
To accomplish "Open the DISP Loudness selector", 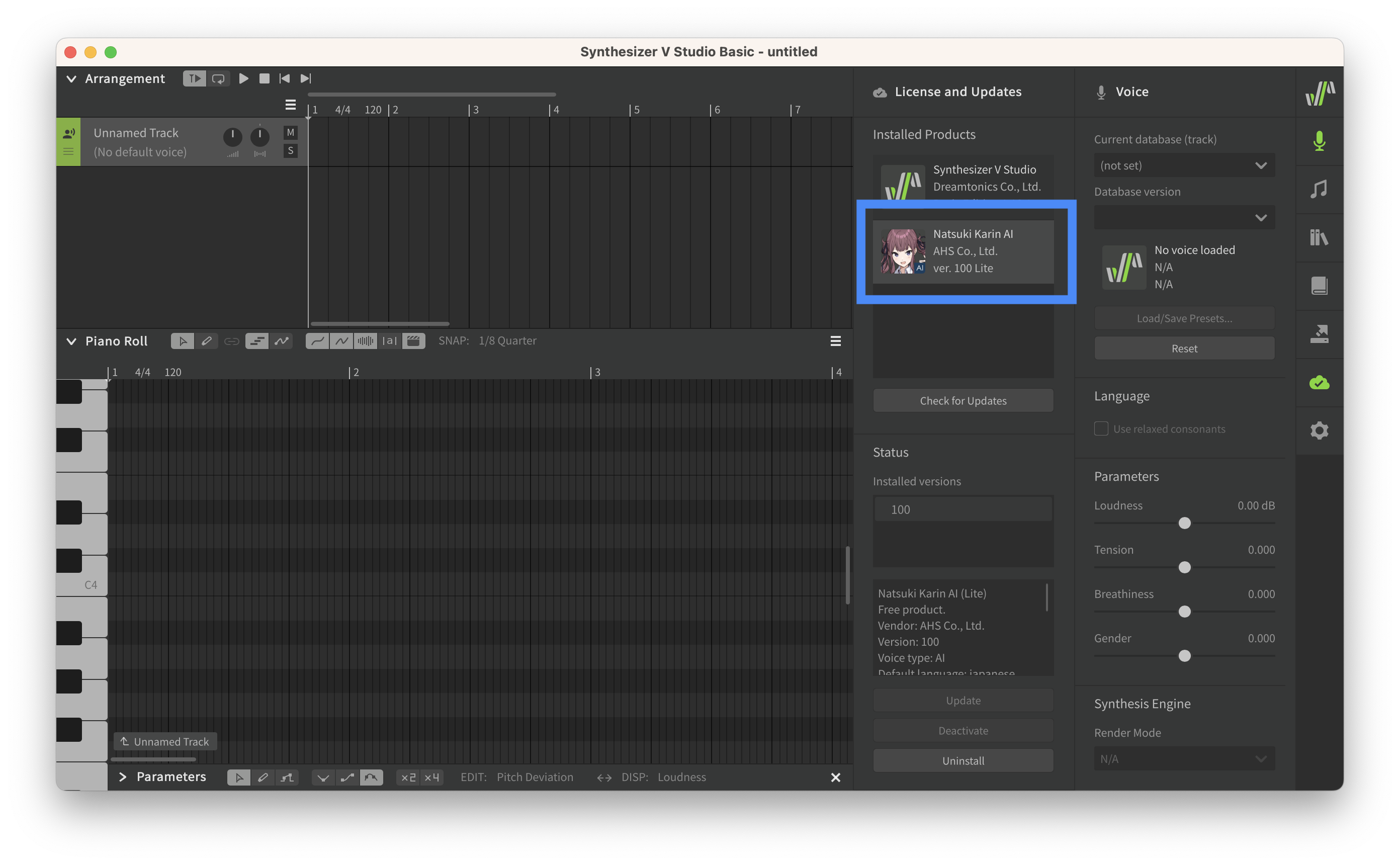I will pos(682,777).
